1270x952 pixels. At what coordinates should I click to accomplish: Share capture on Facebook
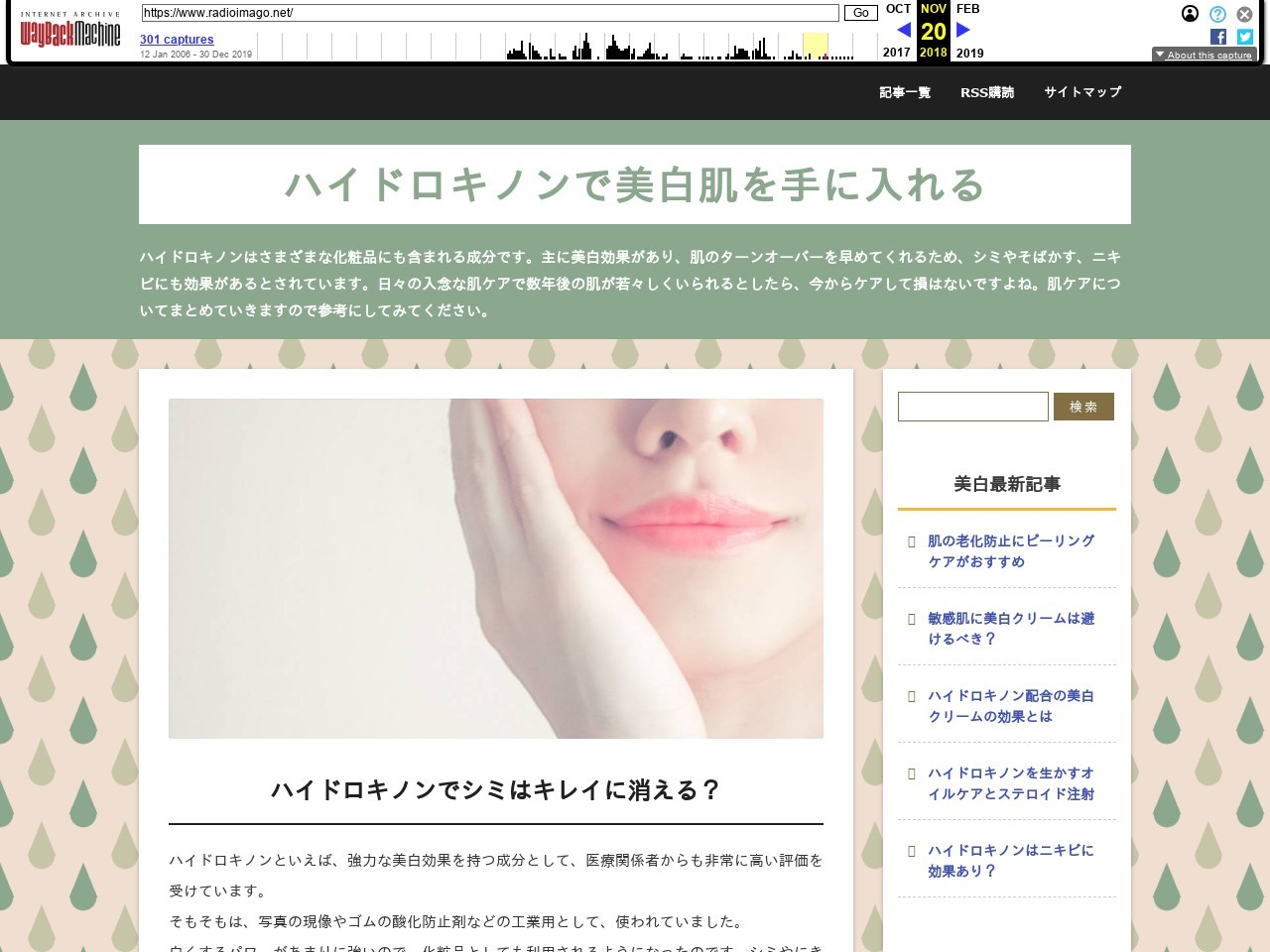coord(1218,37)
